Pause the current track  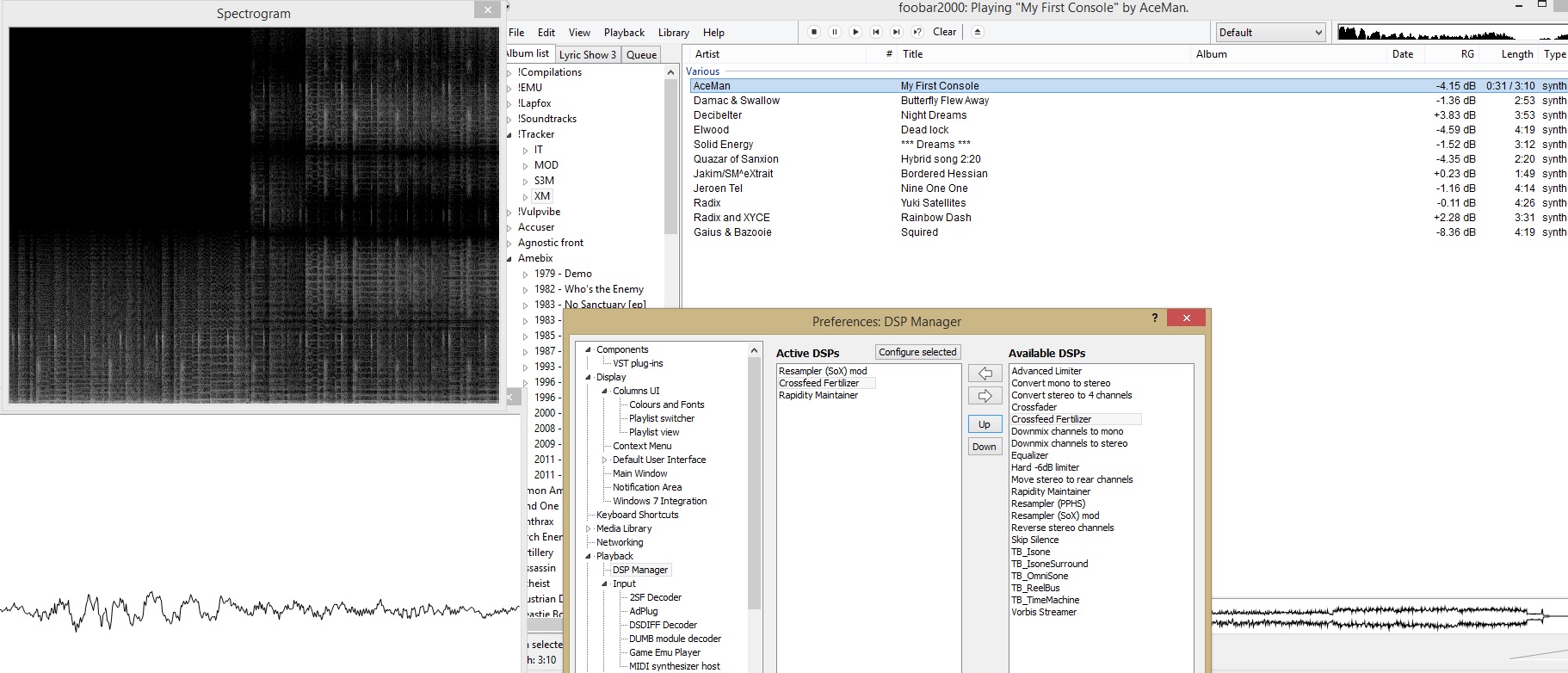(835, 32)
